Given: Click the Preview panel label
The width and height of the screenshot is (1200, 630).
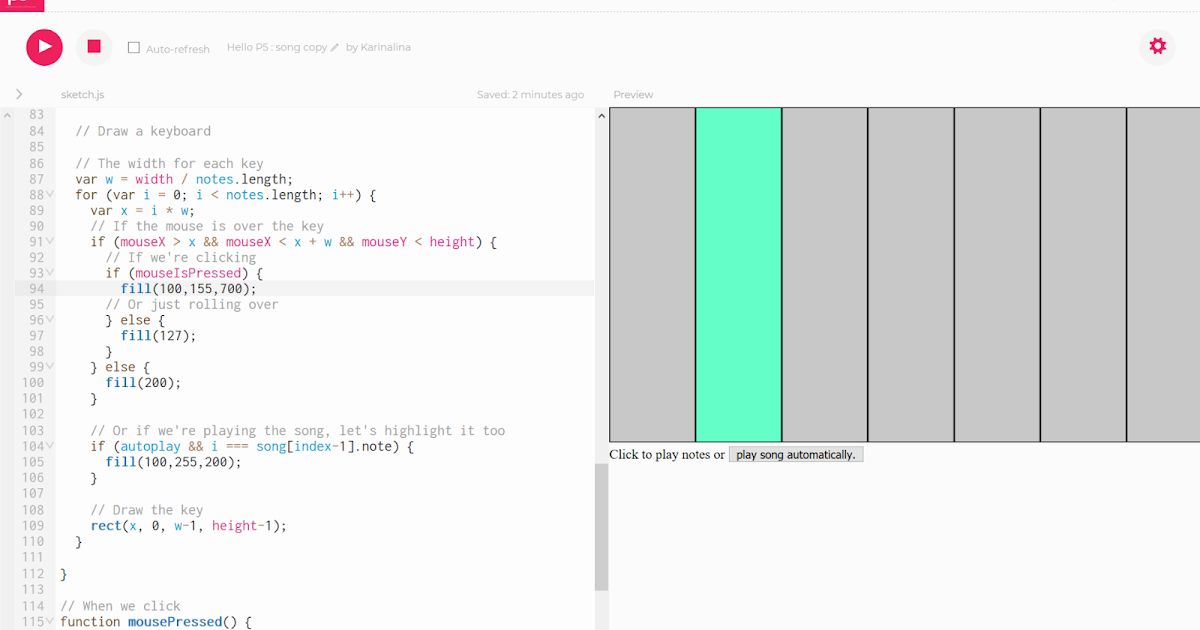Looking at the screenshot, I should click(633, 94).
